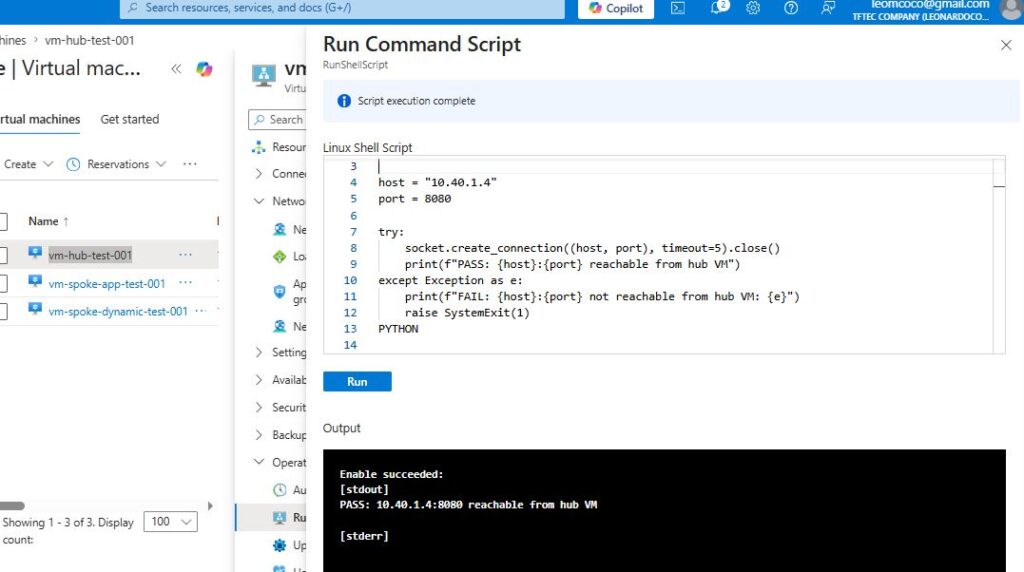Switch to the Get started tab
1024x572 pixels.
[x=129, y=119]
